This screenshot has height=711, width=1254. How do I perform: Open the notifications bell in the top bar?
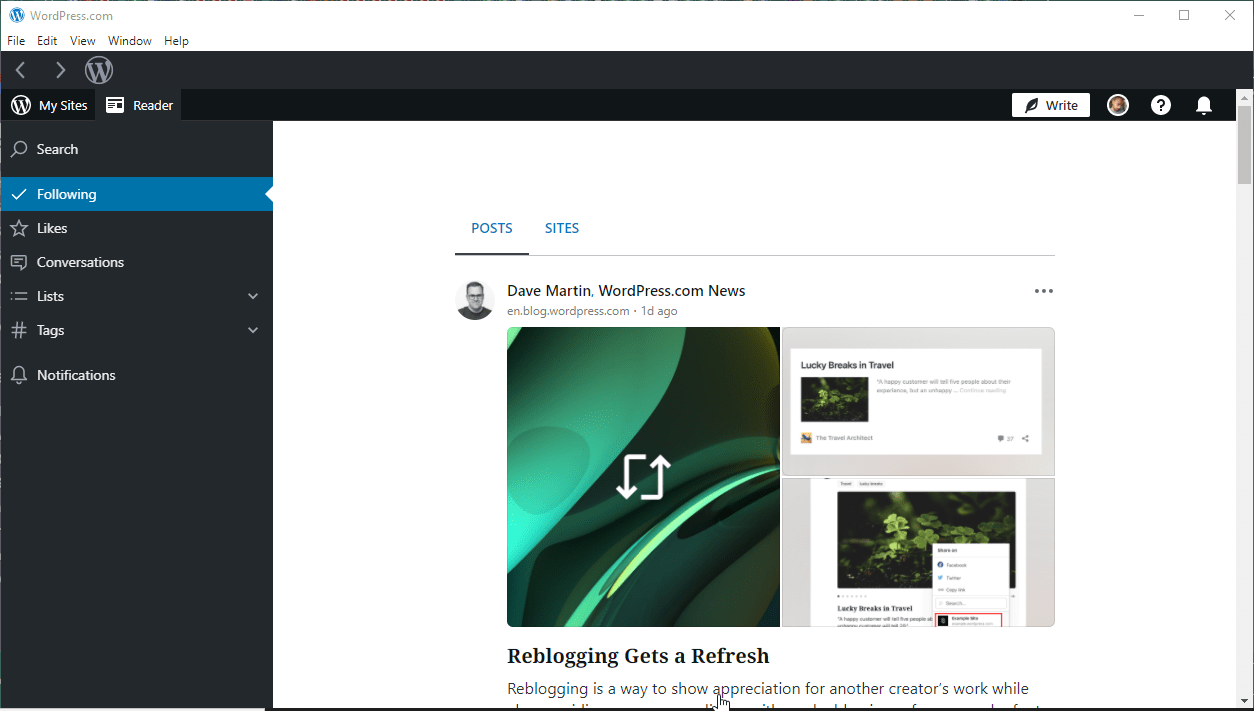coord(1205,105)
